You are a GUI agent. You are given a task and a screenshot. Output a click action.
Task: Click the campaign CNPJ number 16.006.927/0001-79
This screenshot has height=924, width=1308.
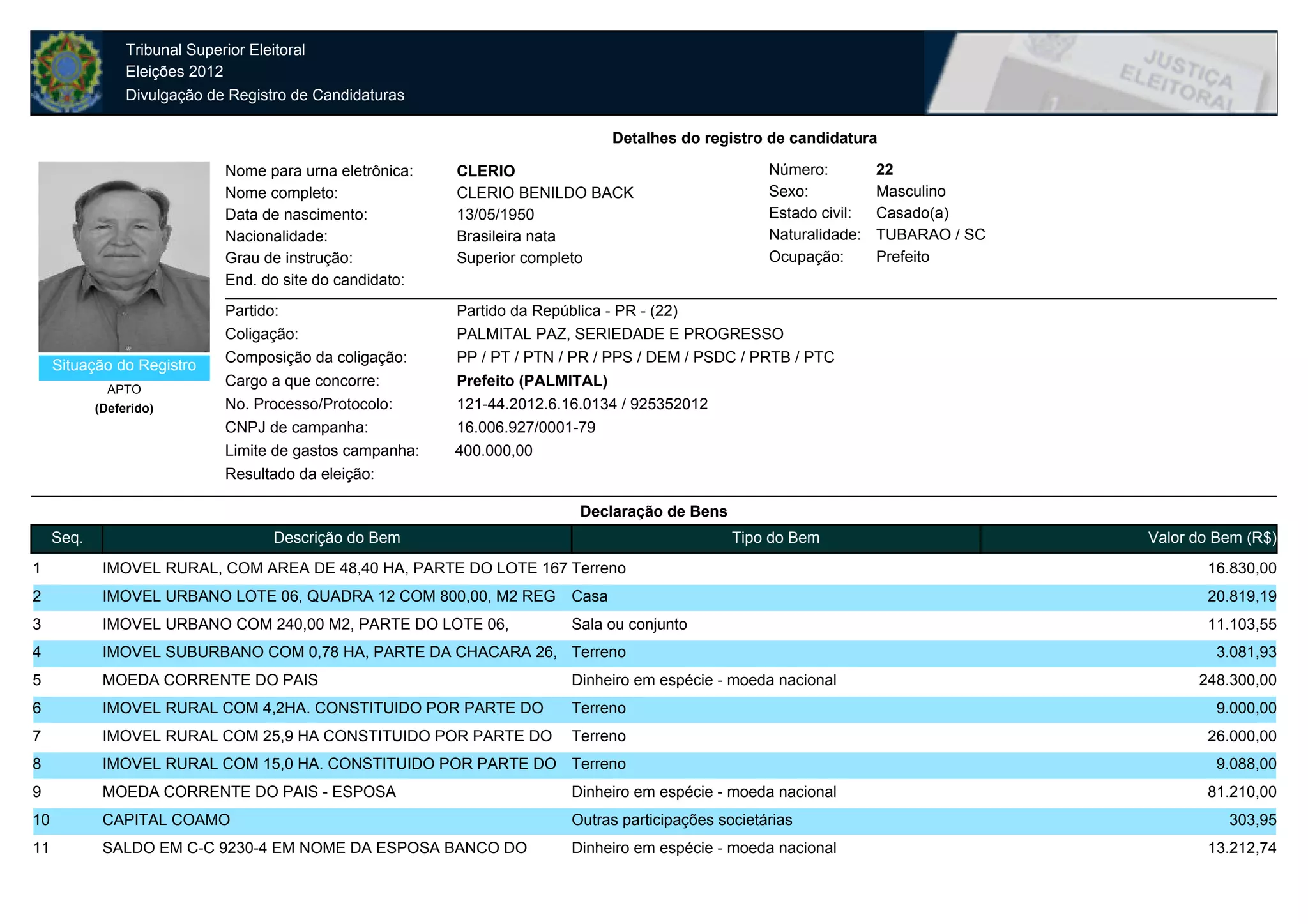tap(526, 428)
